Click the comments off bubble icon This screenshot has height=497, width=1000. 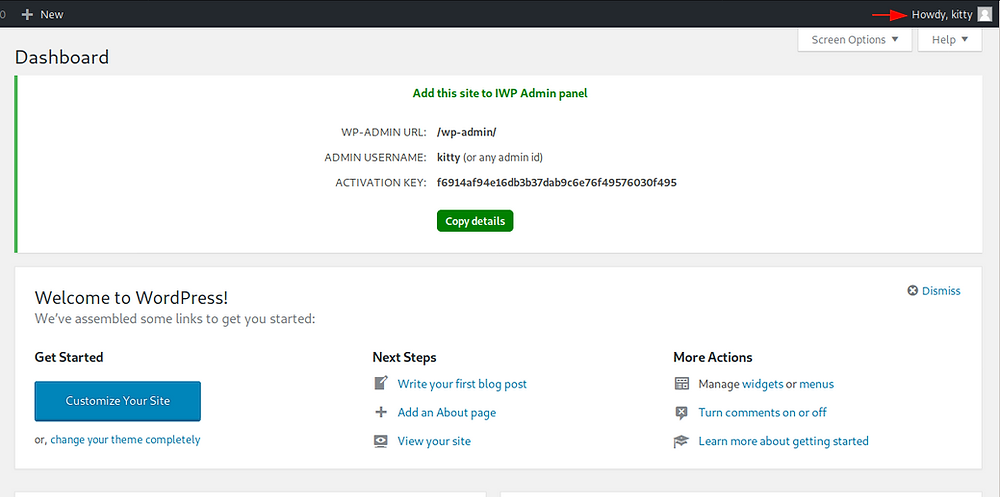pos(682,413)
